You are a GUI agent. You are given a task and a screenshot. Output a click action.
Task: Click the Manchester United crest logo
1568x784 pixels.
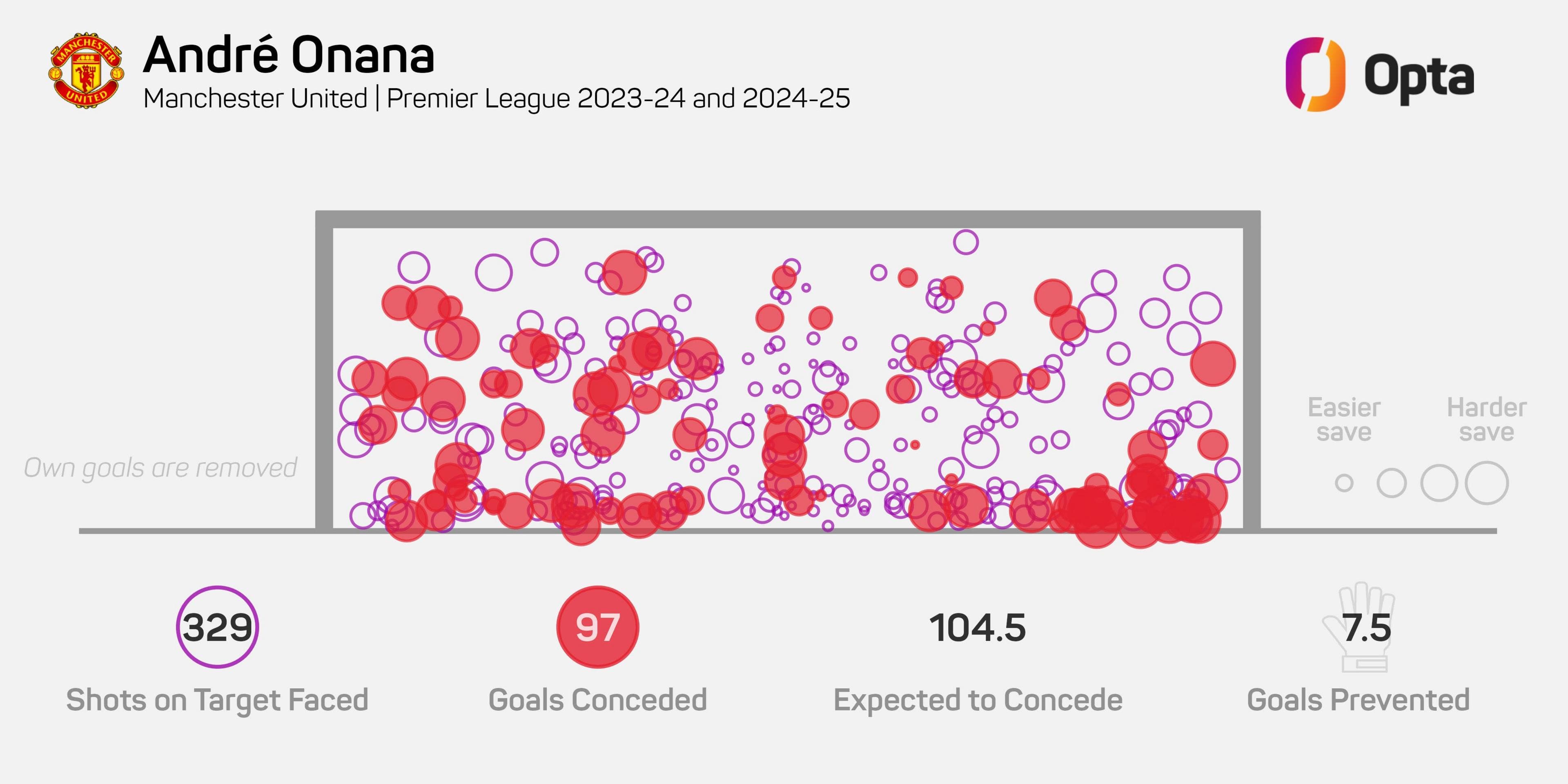(87, 71)
